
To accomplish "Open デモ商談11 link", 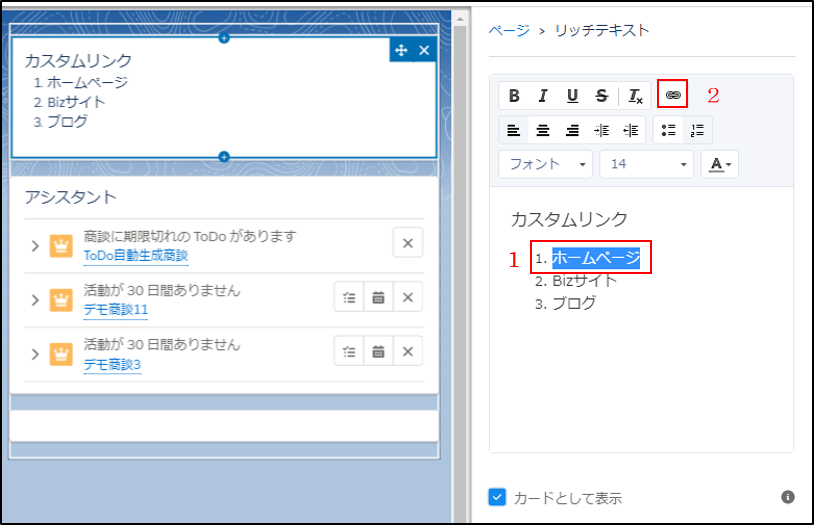I will [116, 309].
